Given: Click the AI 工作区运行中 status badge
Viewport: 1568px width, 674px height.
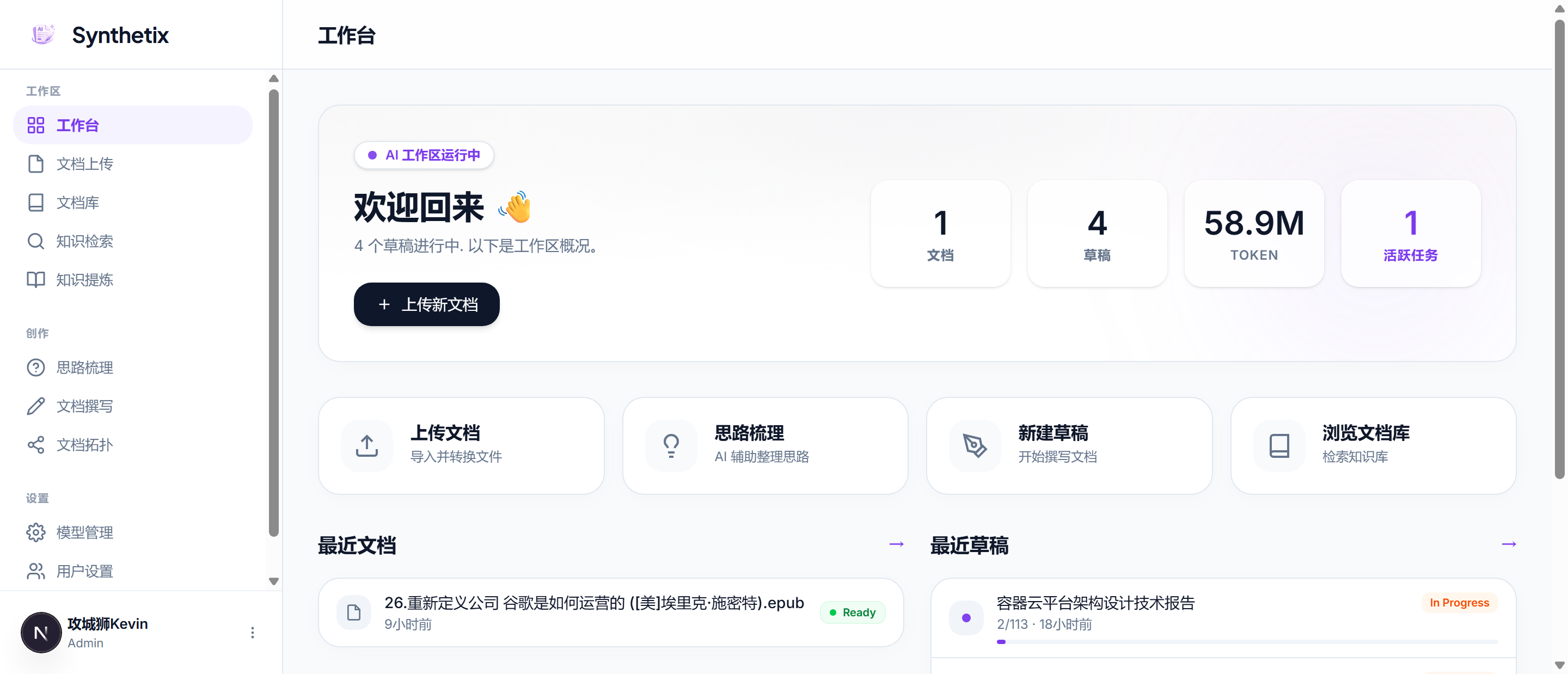Looking at the screenshot, I should tap(424, 155).
